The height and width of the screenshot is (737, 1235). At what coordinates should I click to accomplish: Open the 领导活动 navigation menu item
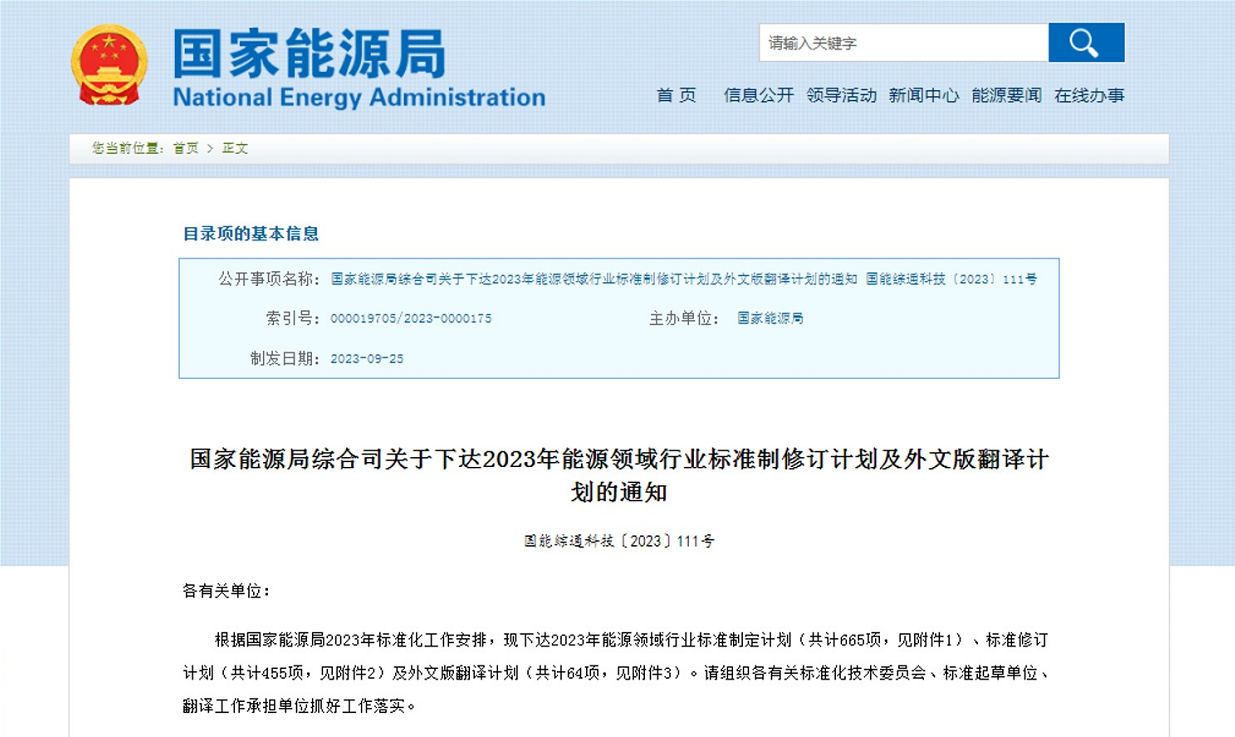coord(841,96)
